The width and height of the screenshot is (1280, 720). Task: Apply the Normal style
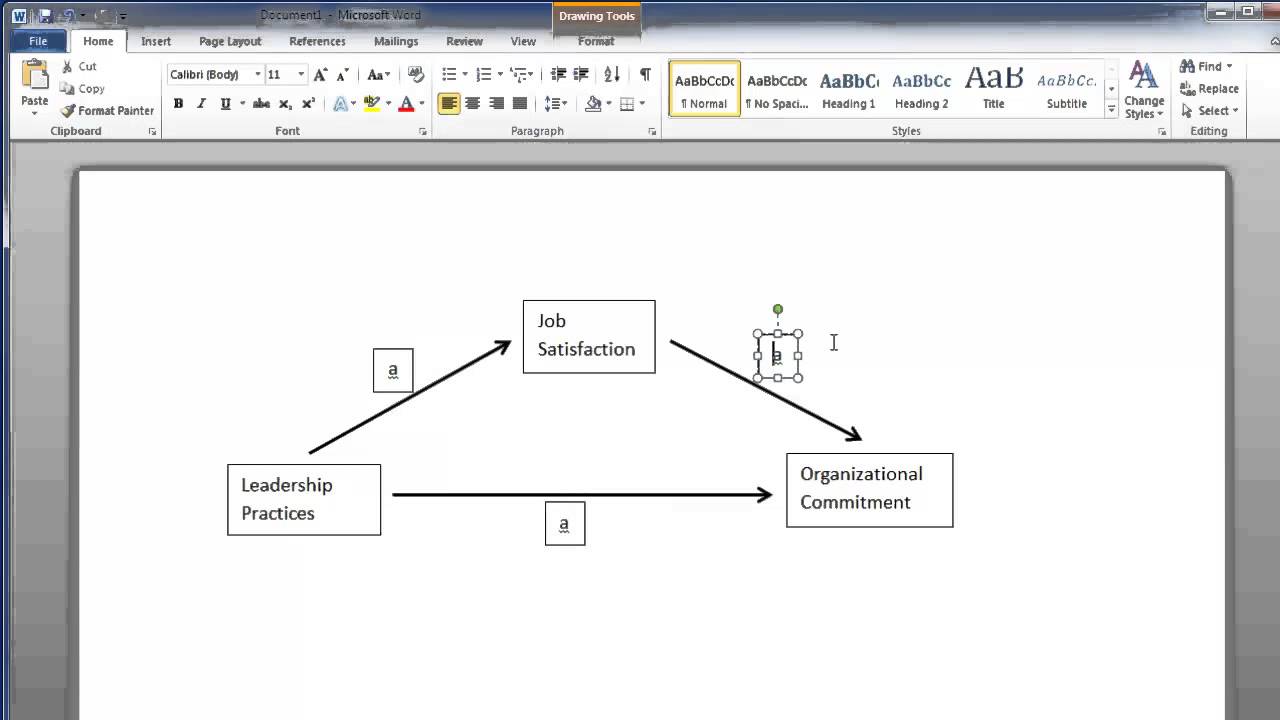tap(704, 89)
